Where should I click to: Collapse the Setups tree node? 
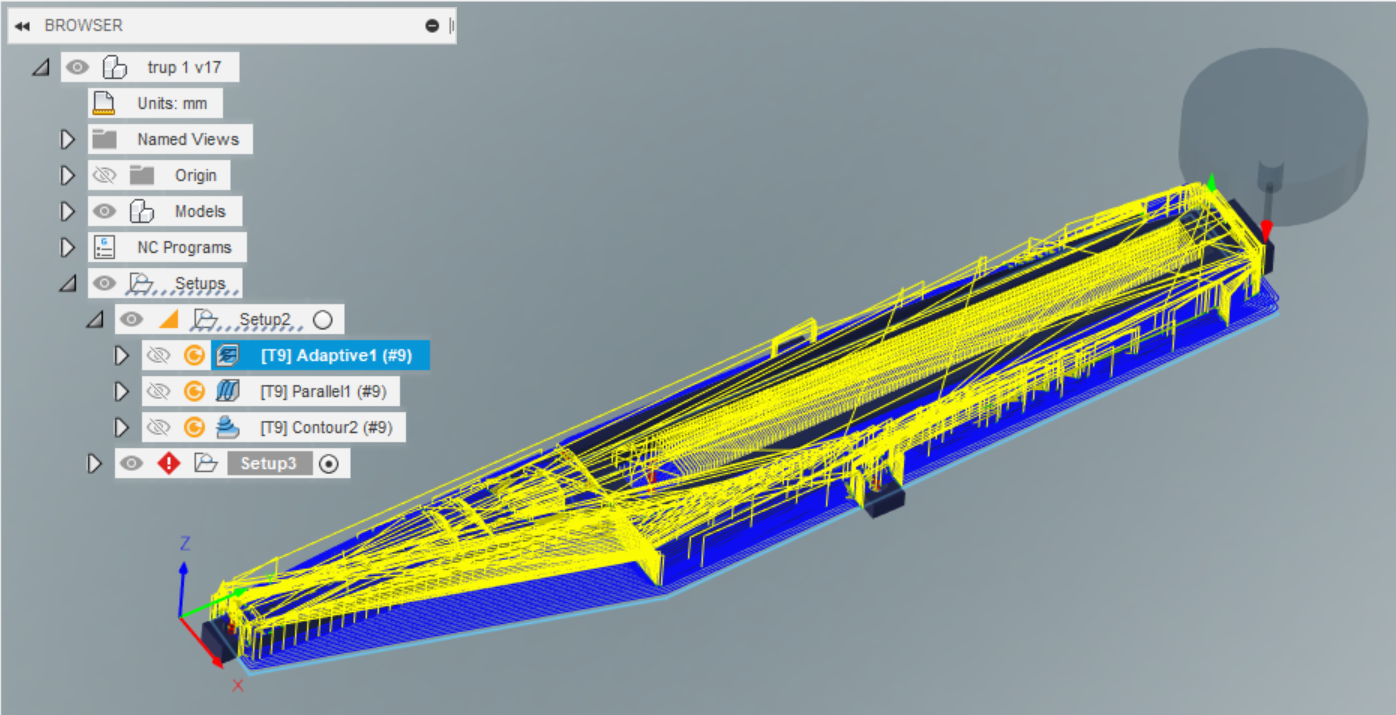[x=68, y=284]
